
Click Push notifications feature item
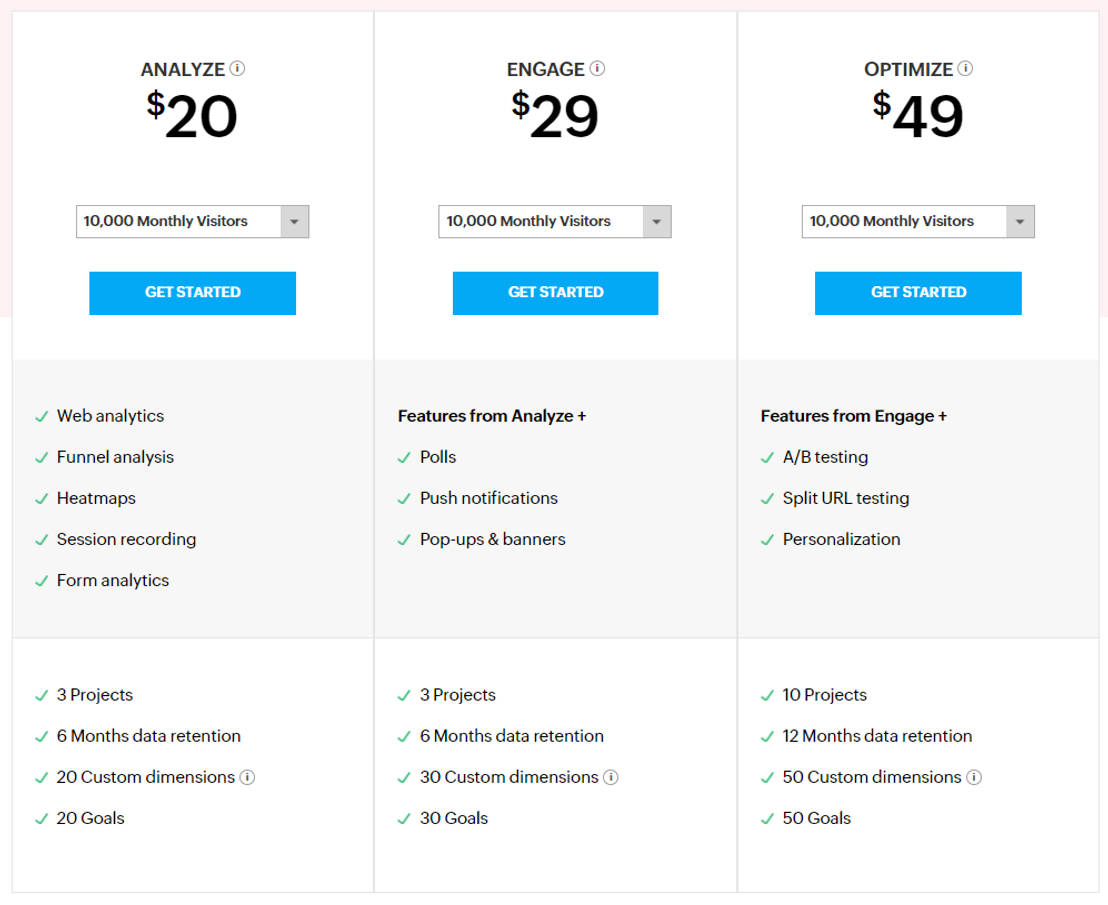click(488, 498)
